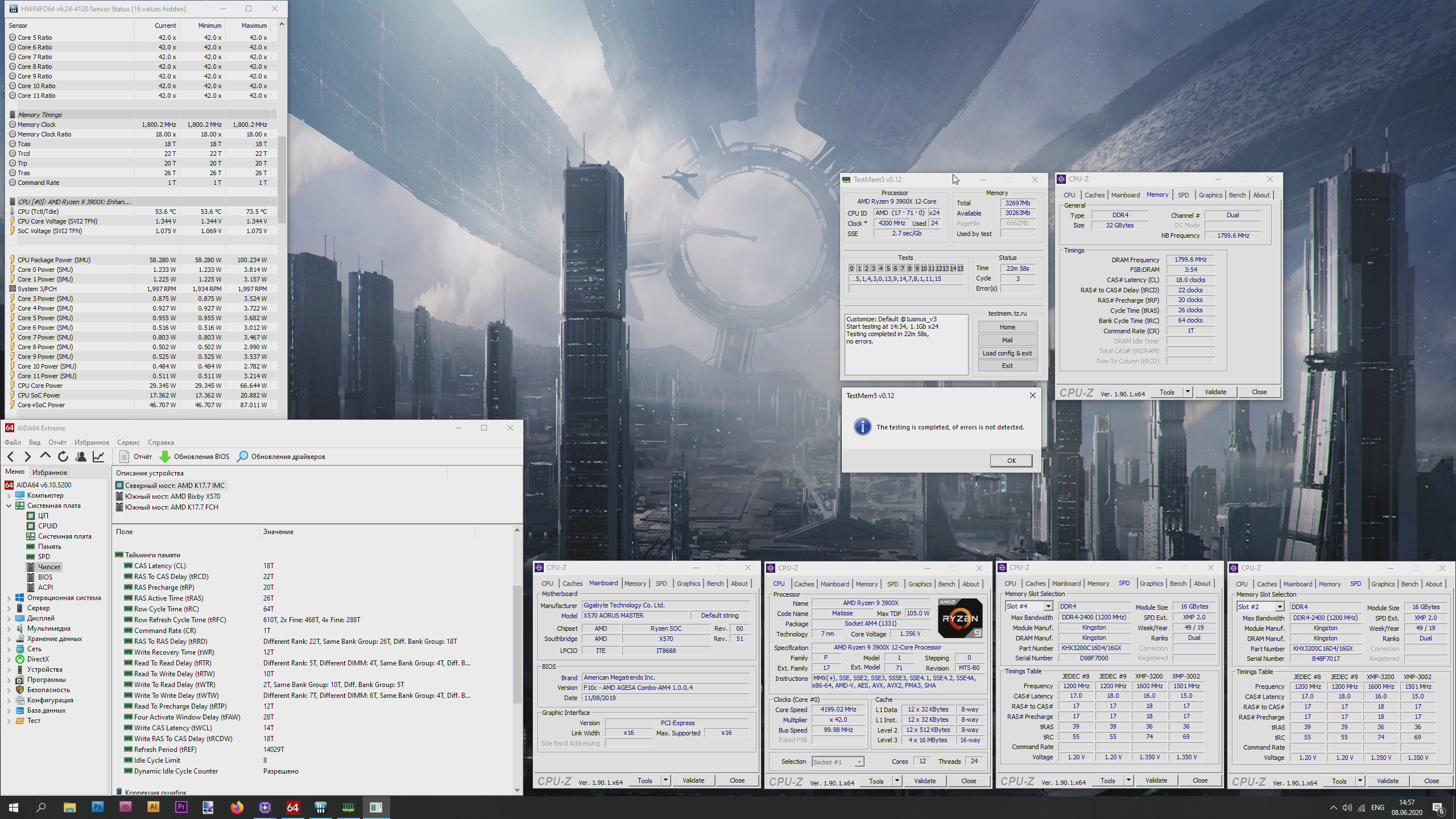Click OK in TestMem5 completion dialog
The image size is (1456, 819).
point(1011,460)
